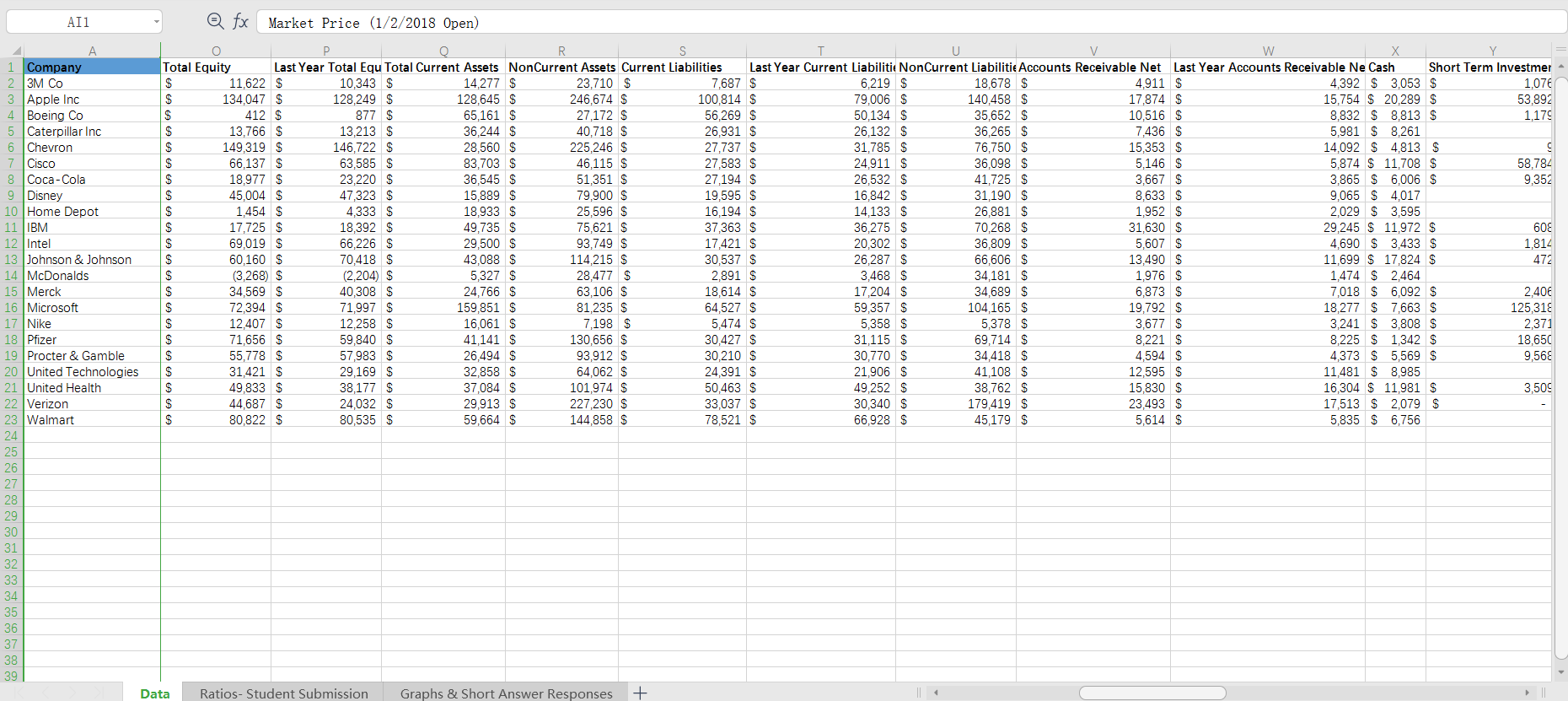1568x701 pixels.
Task: Click the vertical scrollbar up arrow
Action: pos(1560,67)
